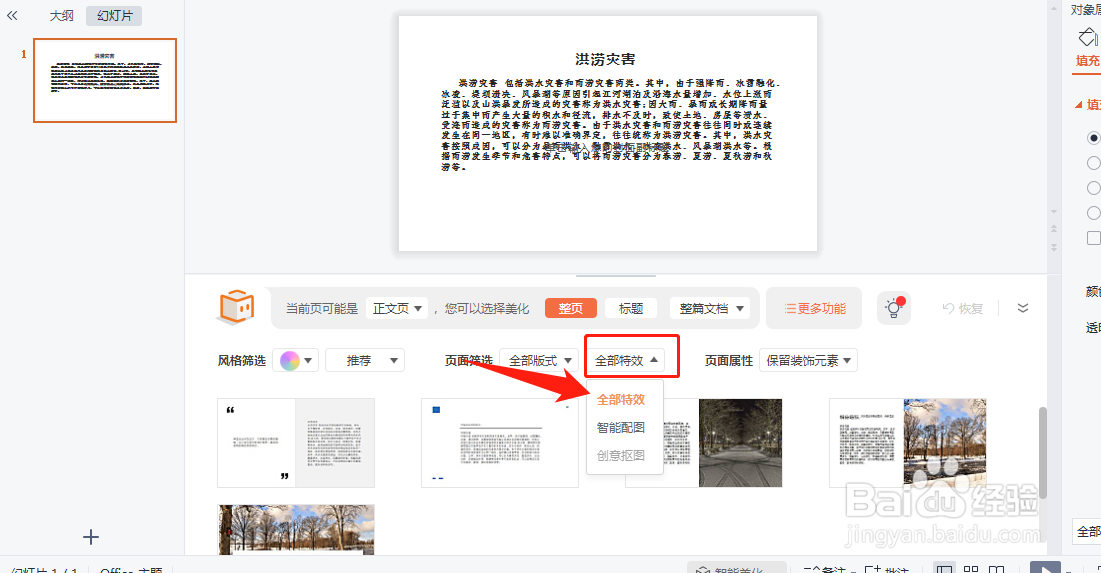Switch to the 大纲 outline tab

[x=61, y=15]
